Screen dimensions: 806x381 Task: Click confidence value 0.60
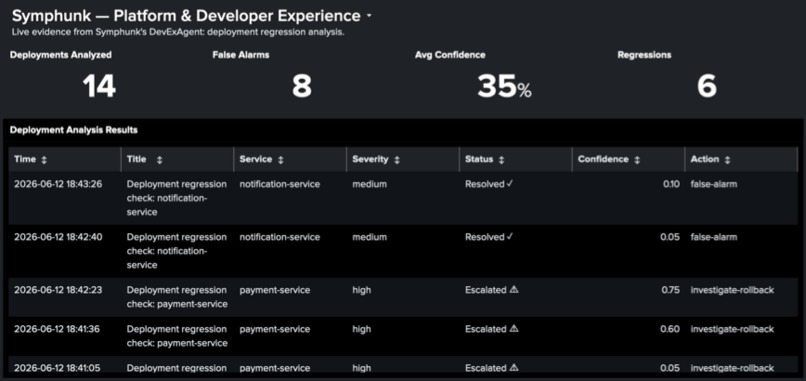click(670, 329)
